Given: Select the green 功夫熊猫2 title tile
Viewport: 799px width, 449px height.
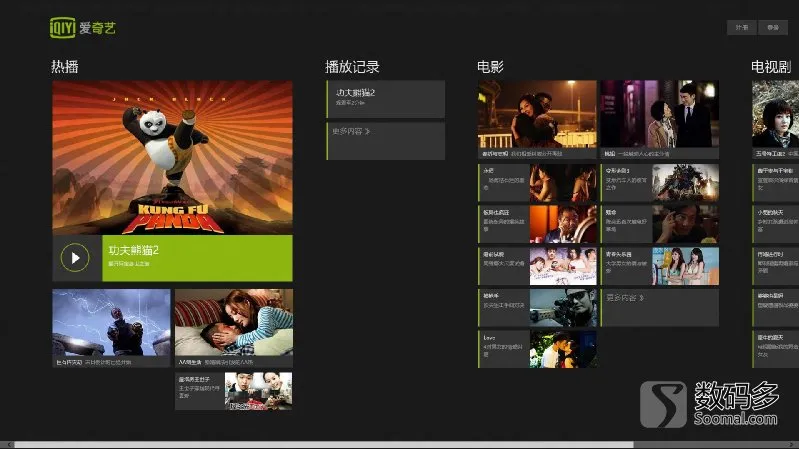Looking at the screenshot, I should click(197, 258).
